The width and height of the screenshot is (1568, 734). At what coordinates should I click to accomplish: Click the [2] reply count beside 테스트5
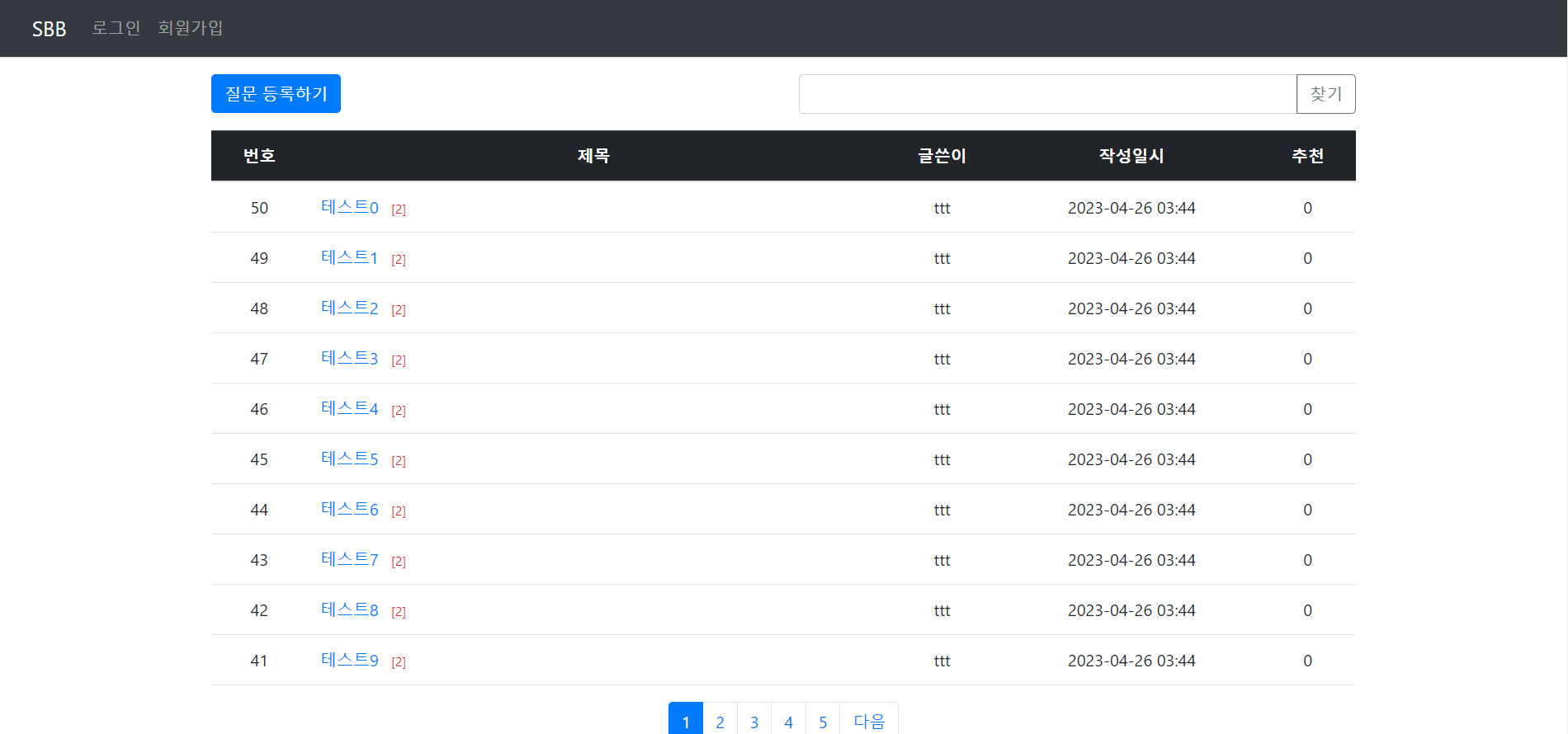399,461
